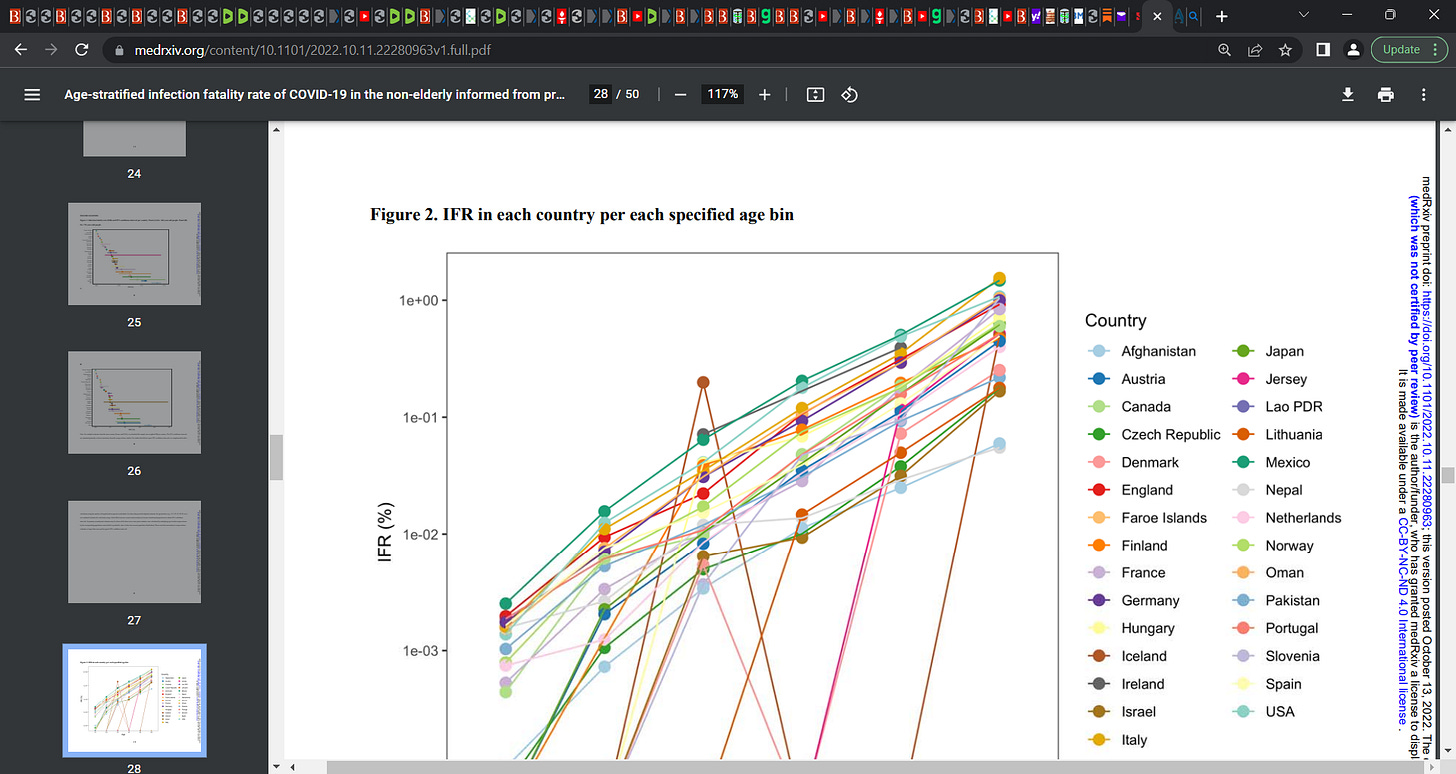Open page 26 thumbnail

coord(134,402)
